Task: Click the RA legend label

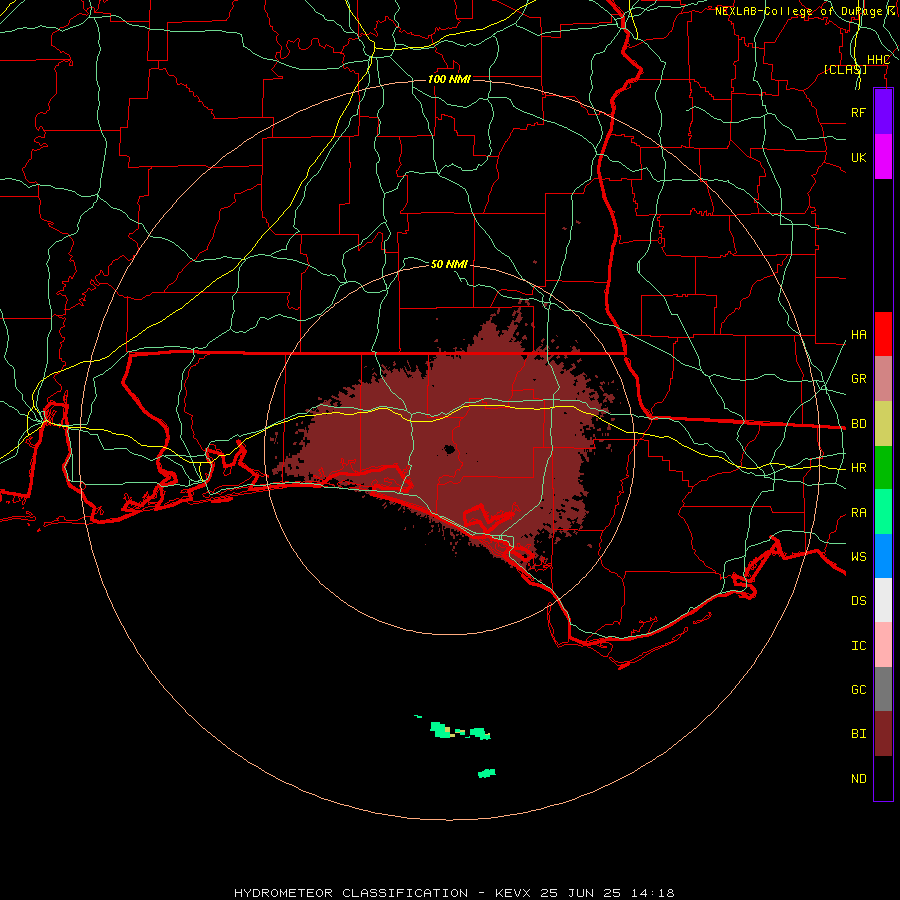Action: click(858, 513)
